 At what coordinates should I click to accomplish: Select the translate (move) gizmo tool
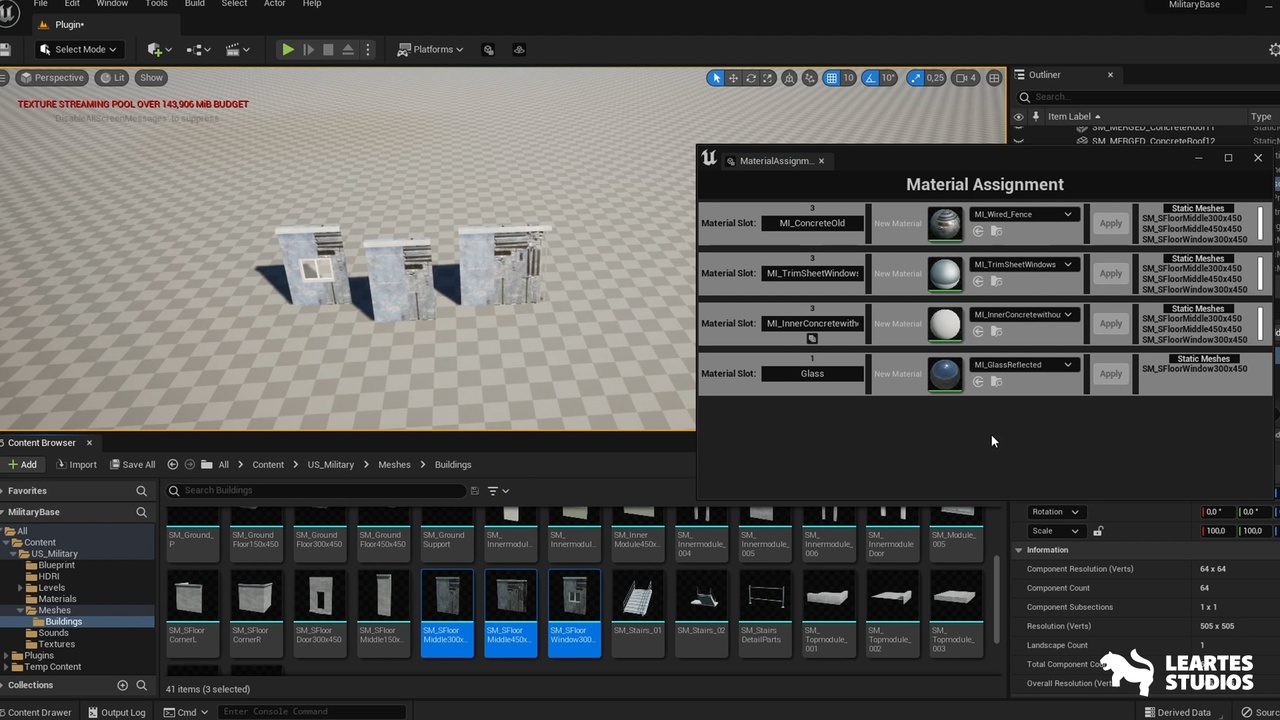click(733, 78)
